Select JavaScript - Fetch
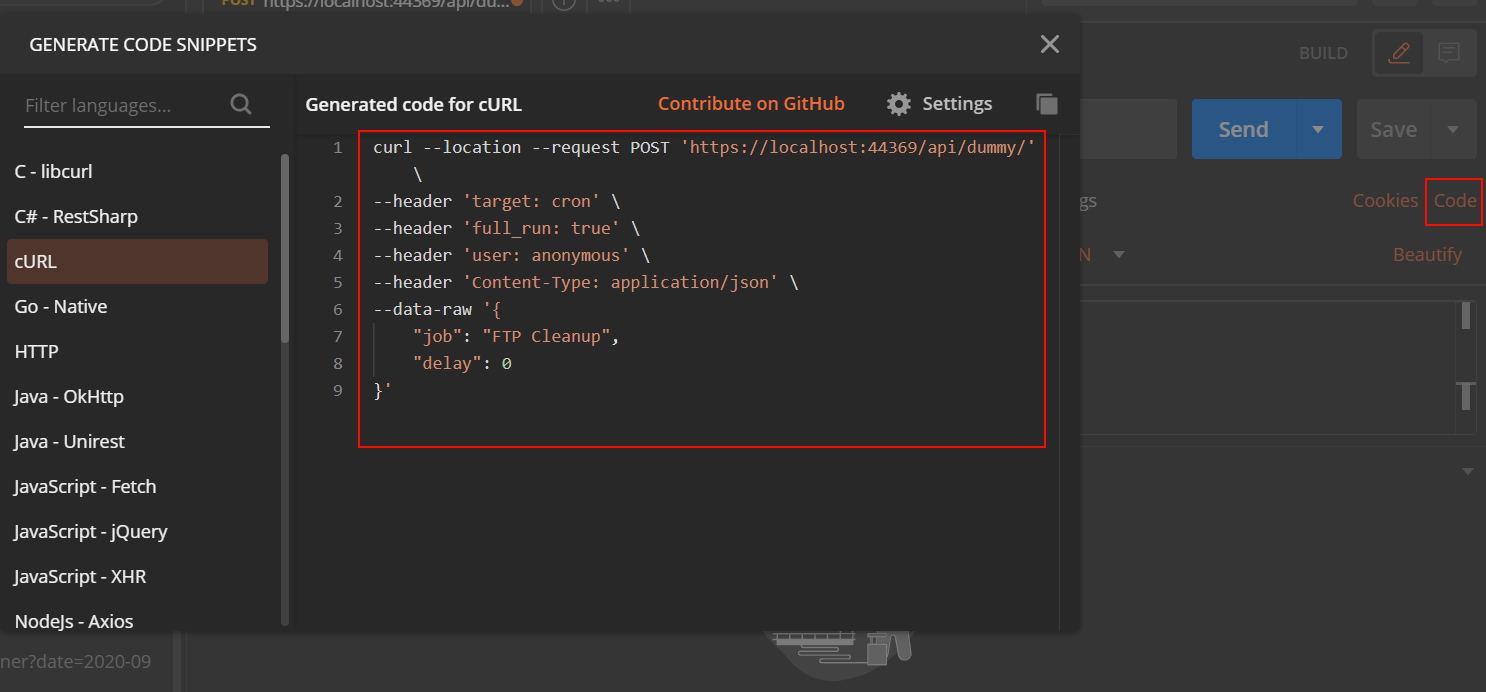The height and width of the screenshot is (692, 1486). 137,487
